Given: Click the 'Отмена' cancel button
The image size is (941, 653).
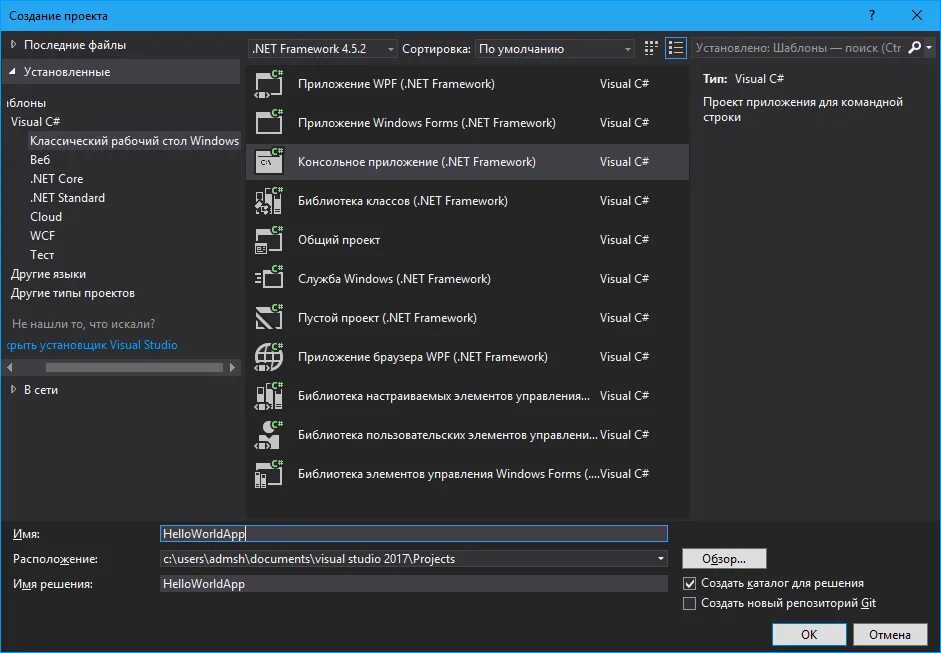Looking at the screenshot, I should (x=890, y=634).
